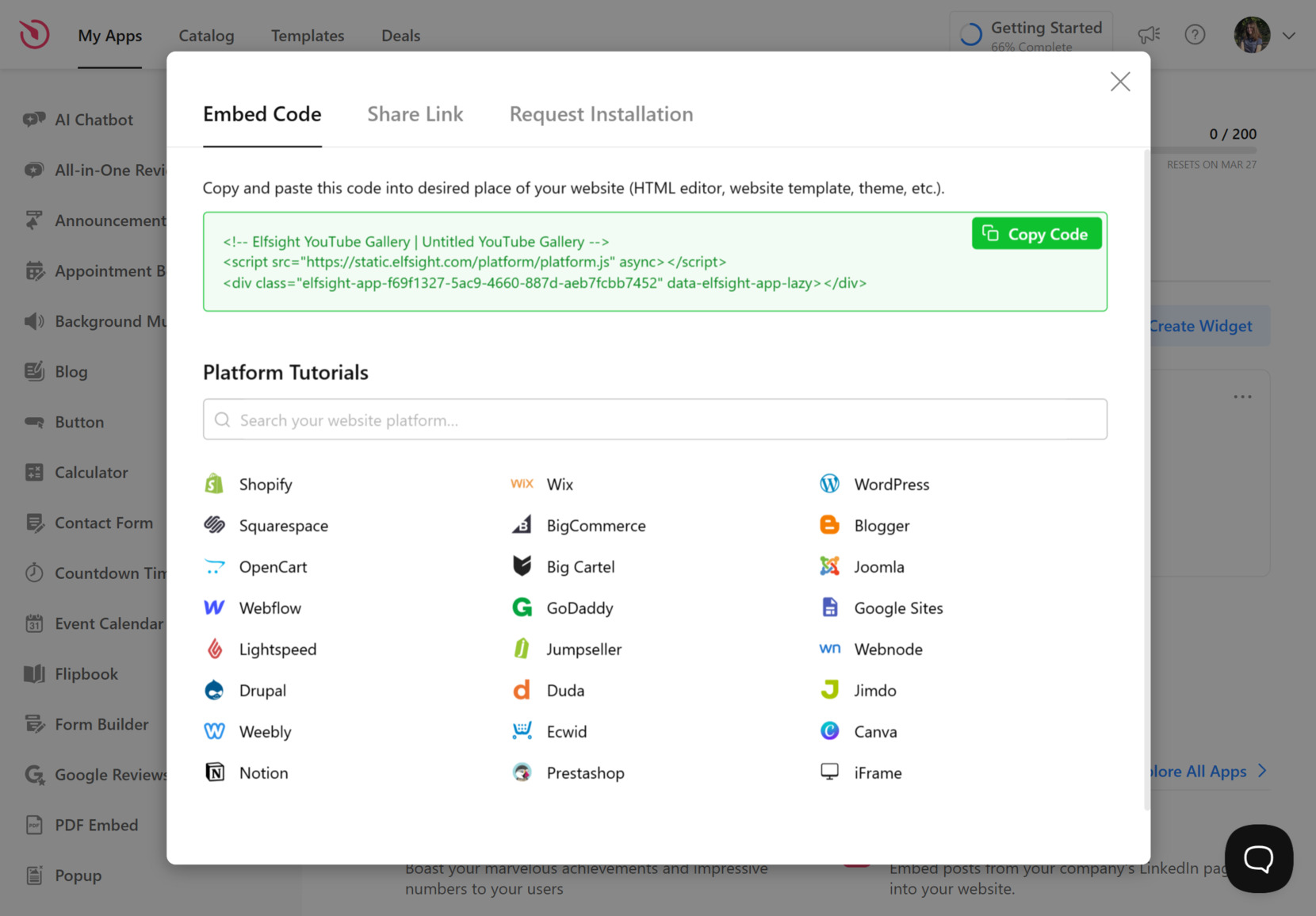The image size is (1316, 916).
Task: Select the Notion platform icon
Action: (x=215, y=772)
